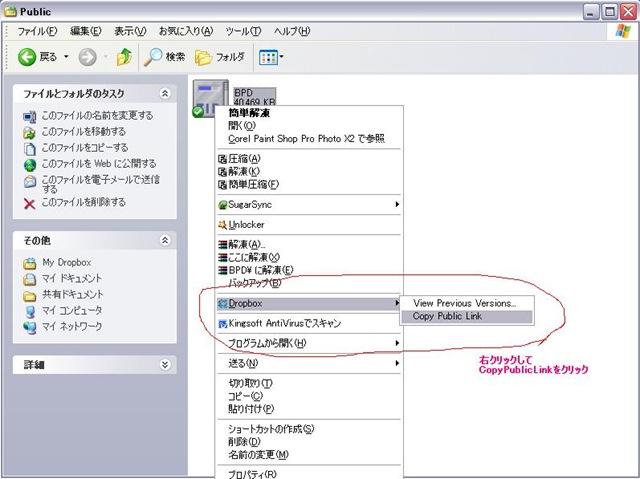The image size is (640, 479).
Task: Open the ファイル(F) menu
Action: coord(37,31)
